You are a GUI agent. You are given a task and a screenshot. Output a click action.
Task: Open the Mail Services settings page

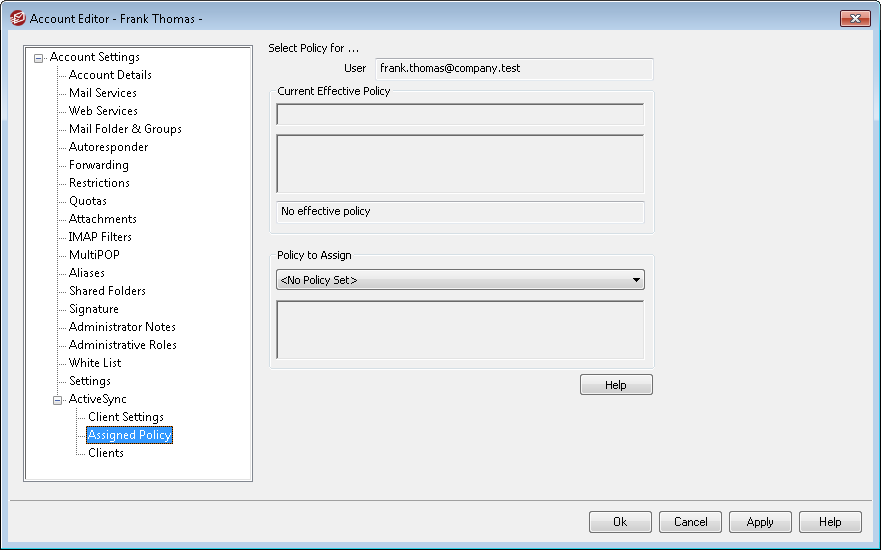(102, 93)
